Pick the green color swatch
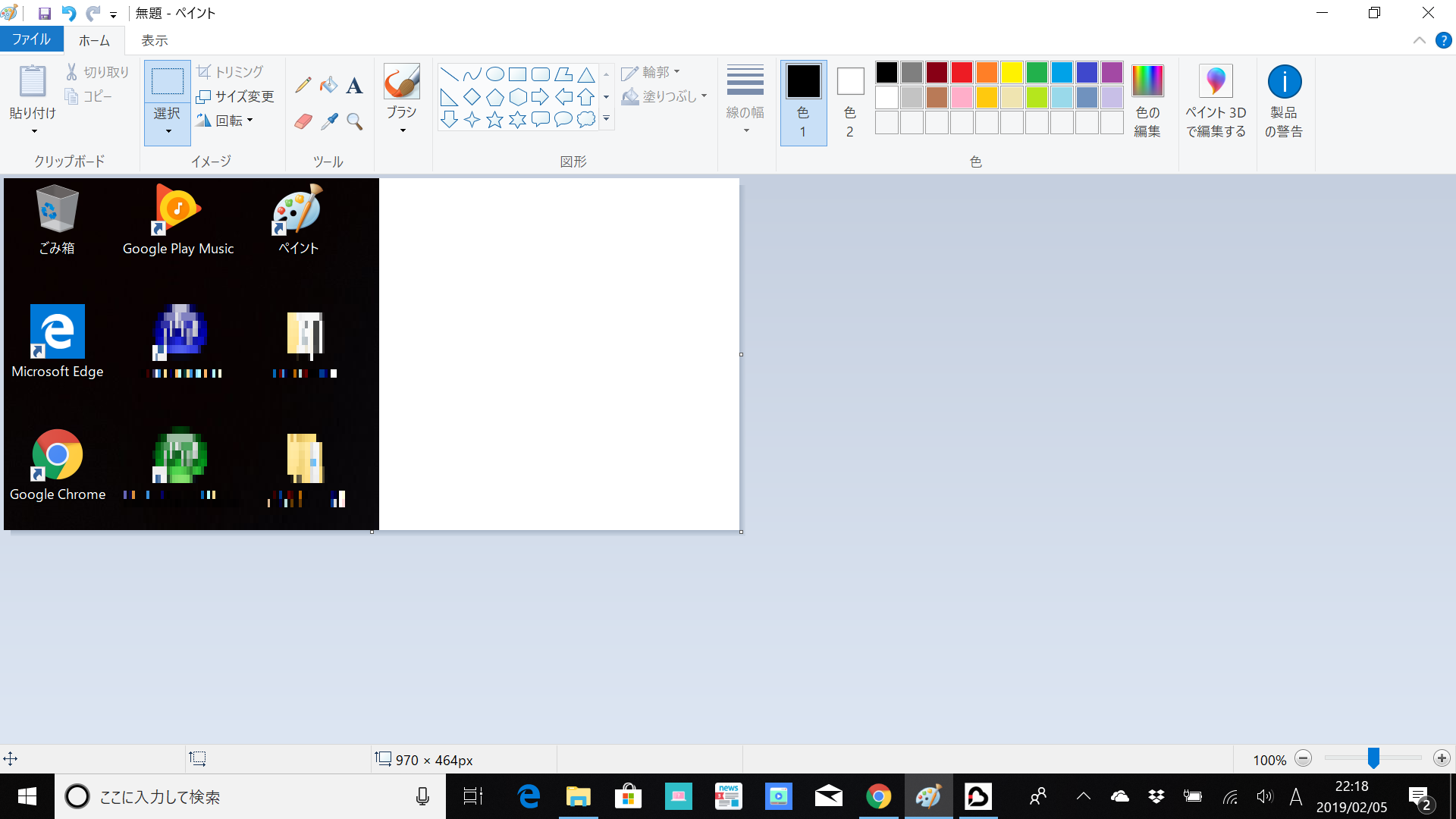Screen dimensions: 1456x819 [x=1037, y=72]
